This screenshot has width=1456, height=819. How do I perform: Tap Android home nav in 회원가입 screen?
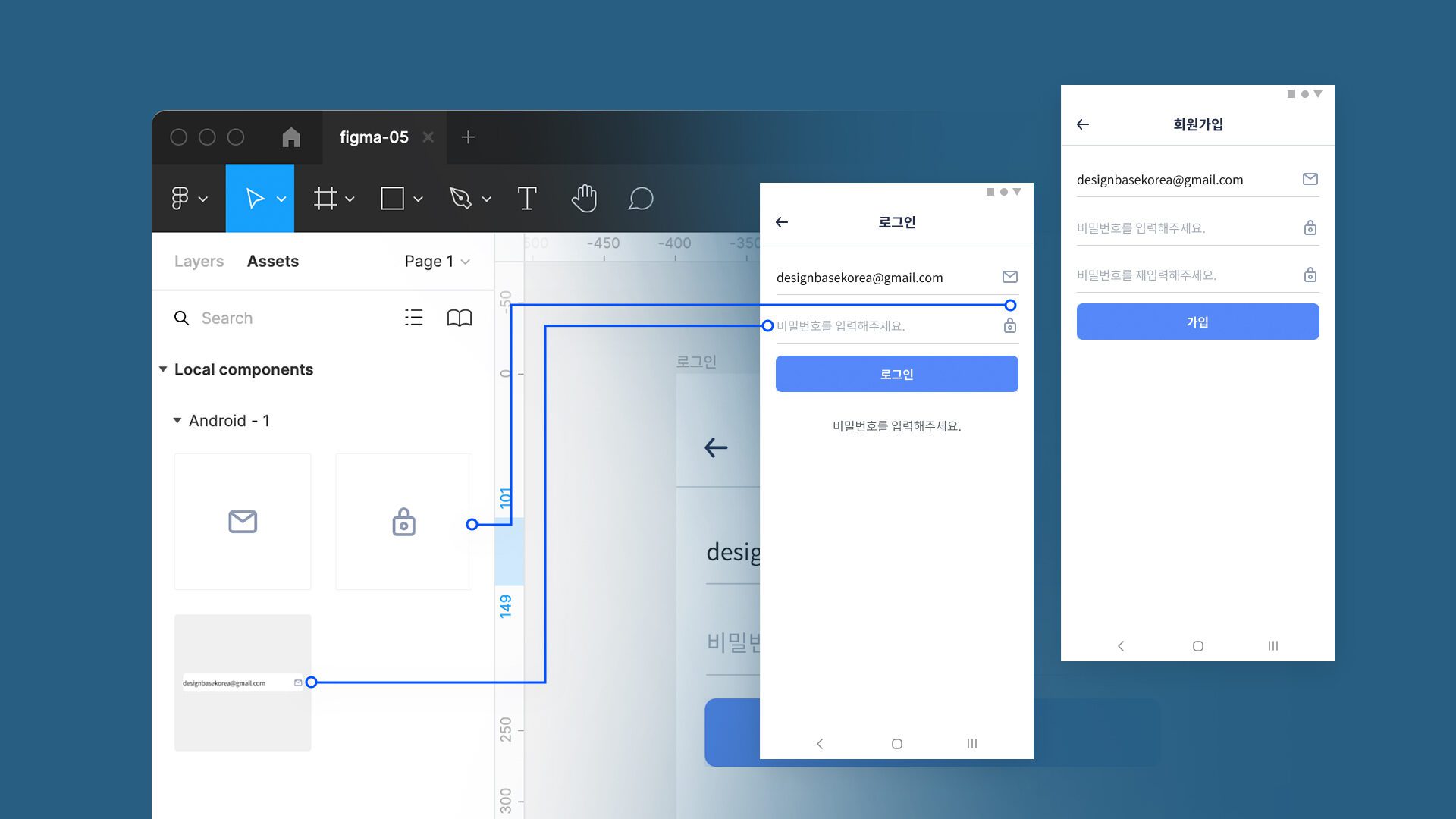(1198, 646)
